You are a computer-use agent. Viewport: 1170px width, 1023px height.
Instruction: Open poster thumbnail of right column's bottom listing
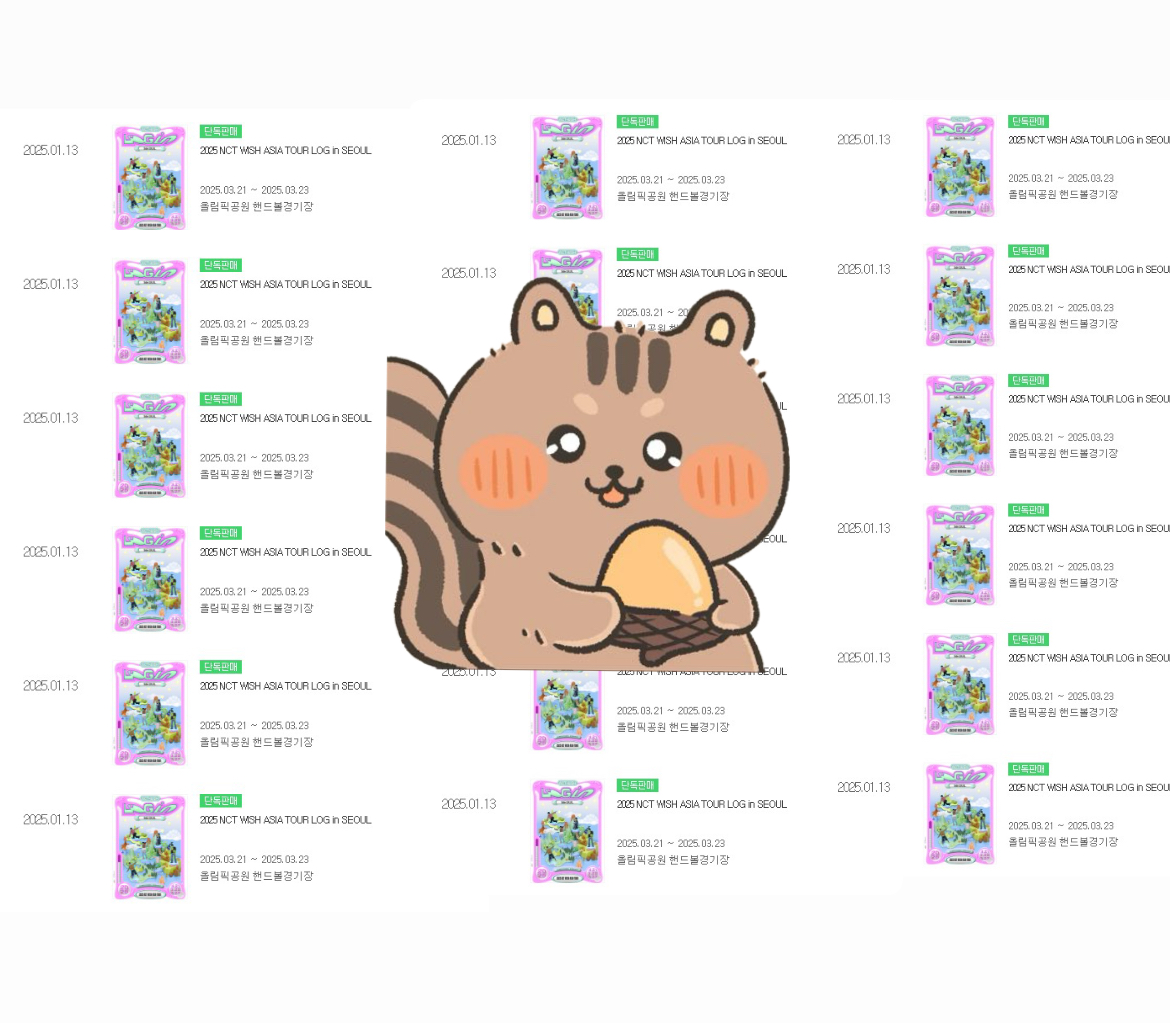tap(960, 814)
